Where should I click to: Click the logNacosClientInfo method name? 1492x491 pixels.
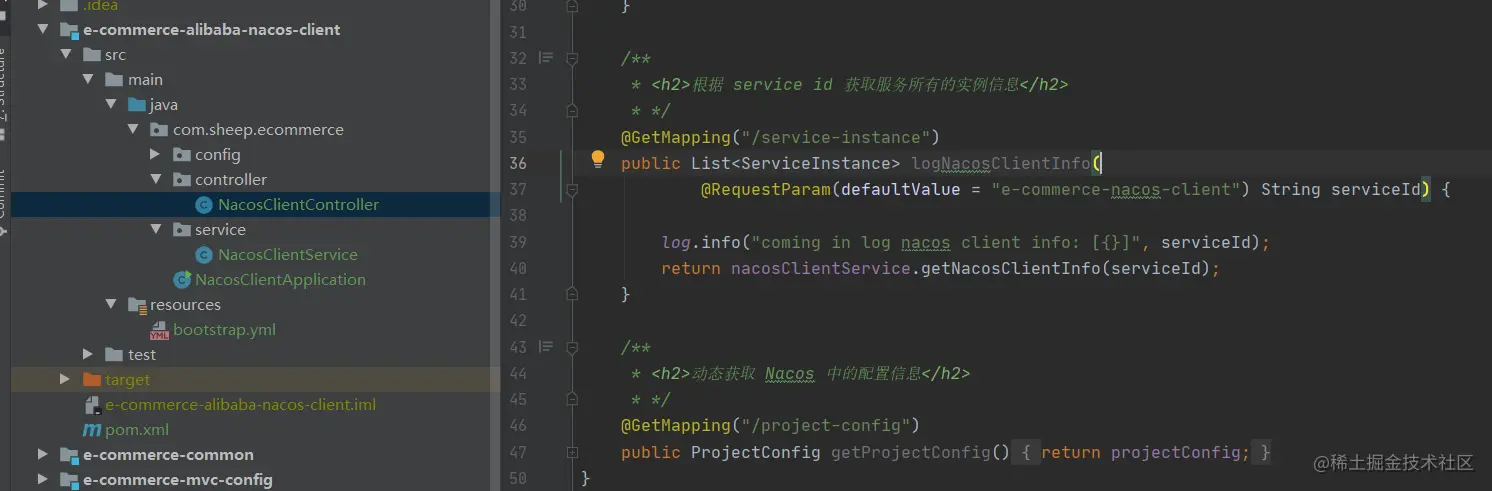click(1001, 163)
